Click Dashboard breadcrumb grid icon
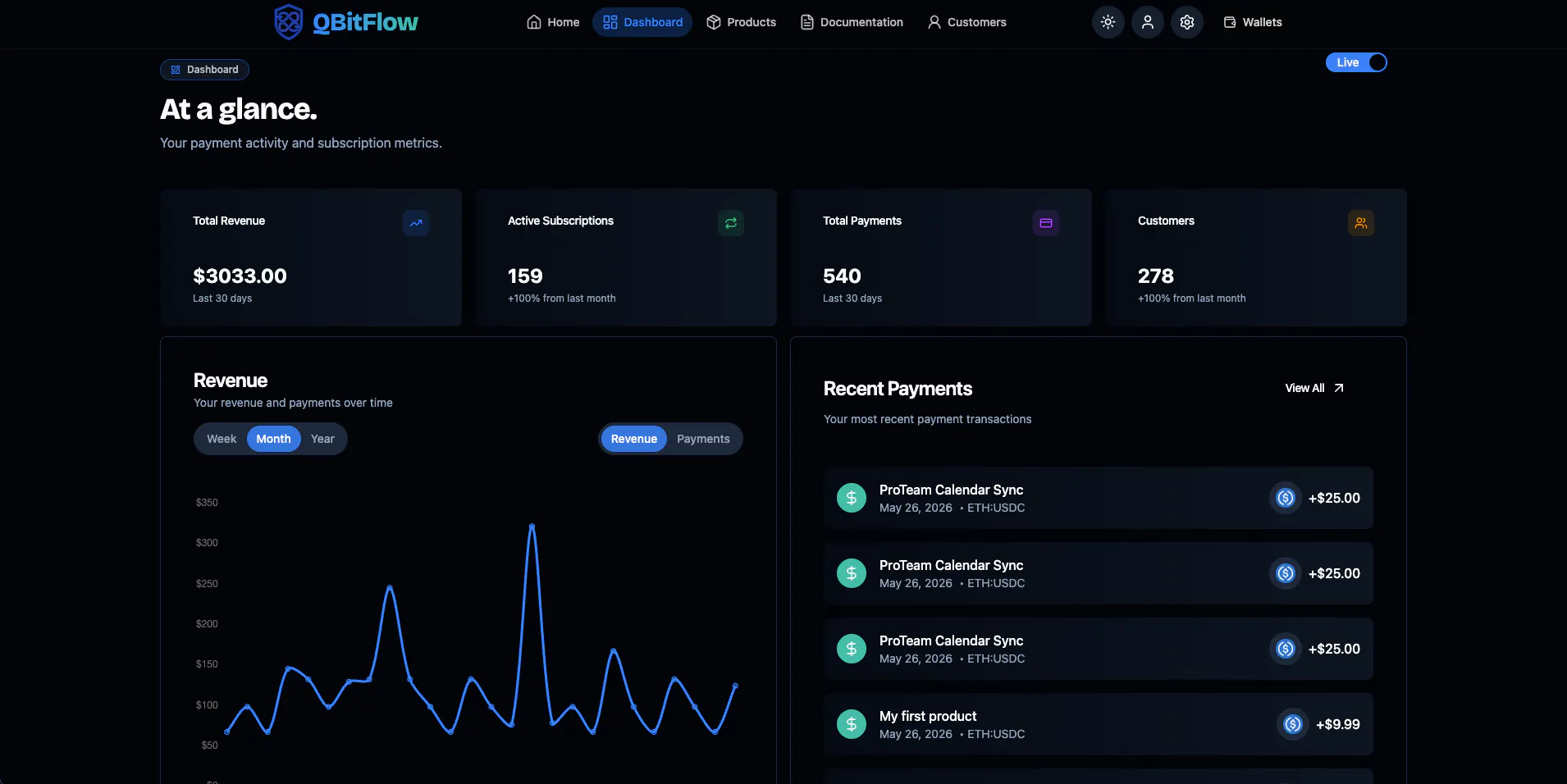The image size is (1567, 784). pos(176,70)
